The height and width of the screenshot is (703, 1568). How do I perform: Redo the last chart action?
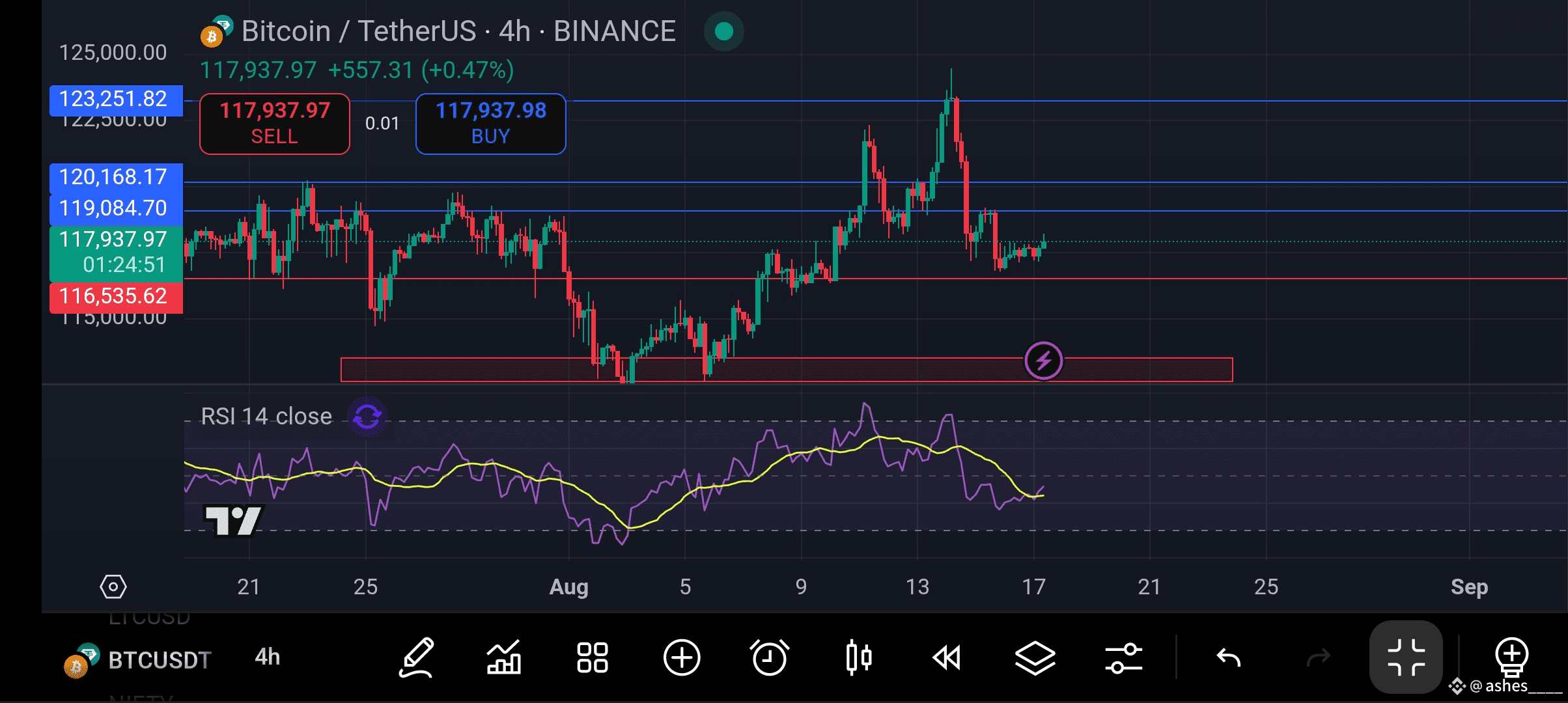(x=1319, y=658)
